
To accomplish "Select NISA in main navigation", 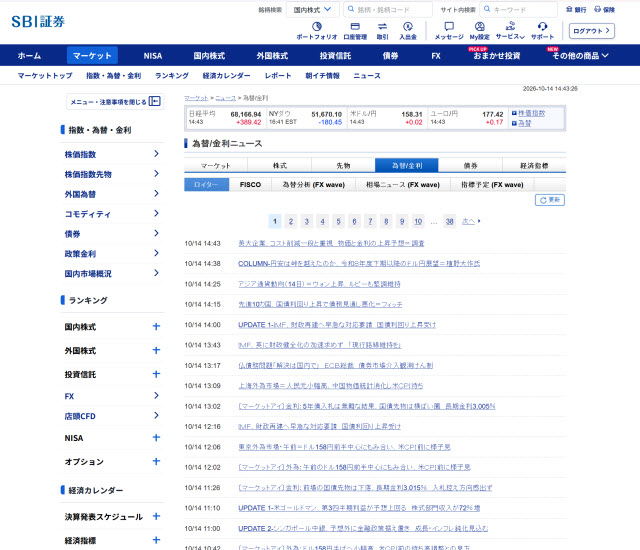I will pyautogui.click(x=153, y=55).
